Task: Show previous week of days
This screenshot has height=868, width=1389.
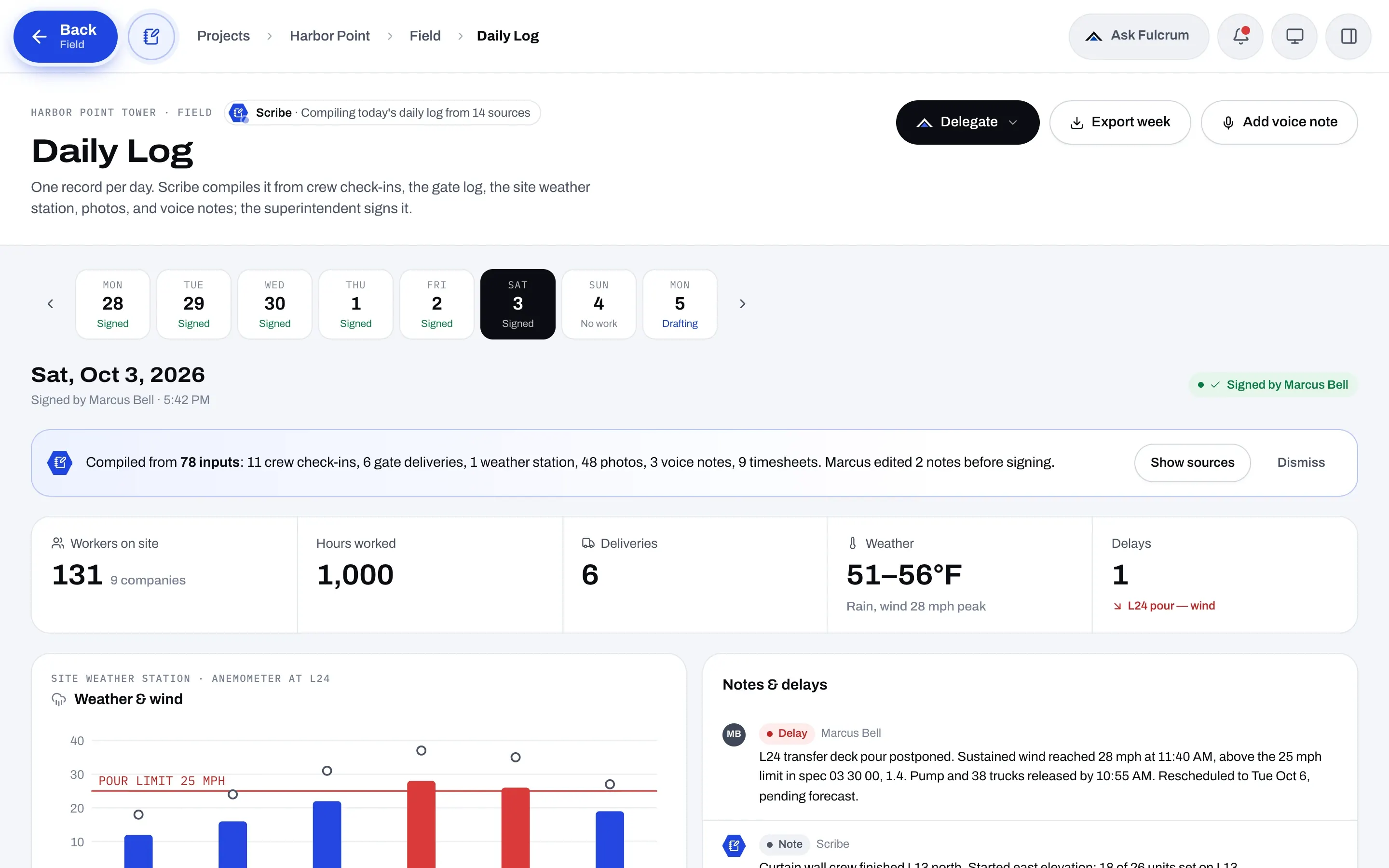Action: click(51, 304)
